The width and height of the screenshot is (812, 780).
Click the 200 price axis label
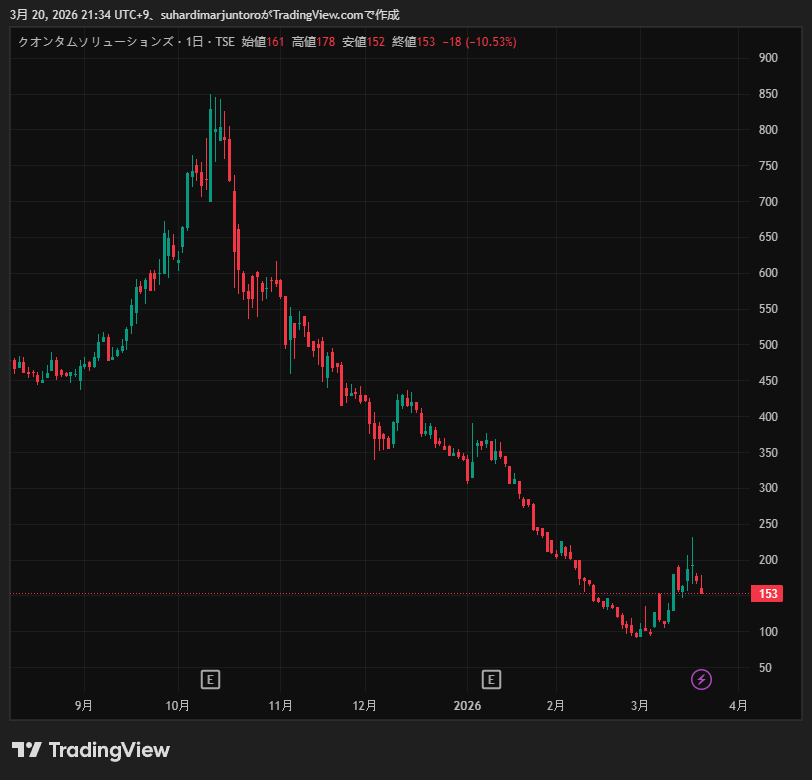768,560
